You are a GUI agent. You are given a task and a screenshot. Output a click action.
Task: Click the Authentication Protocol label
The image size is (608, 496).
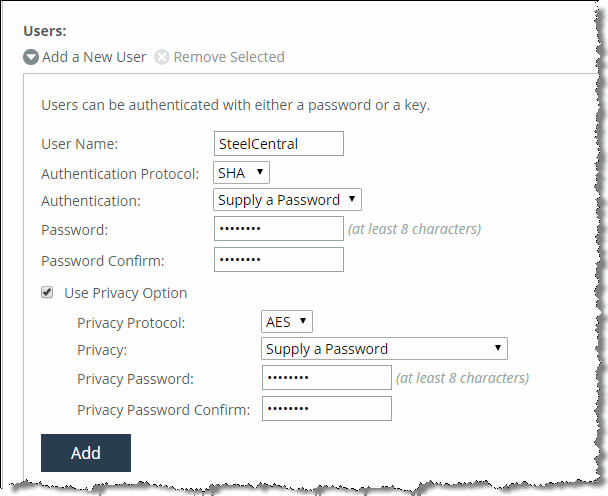[120, 174]
